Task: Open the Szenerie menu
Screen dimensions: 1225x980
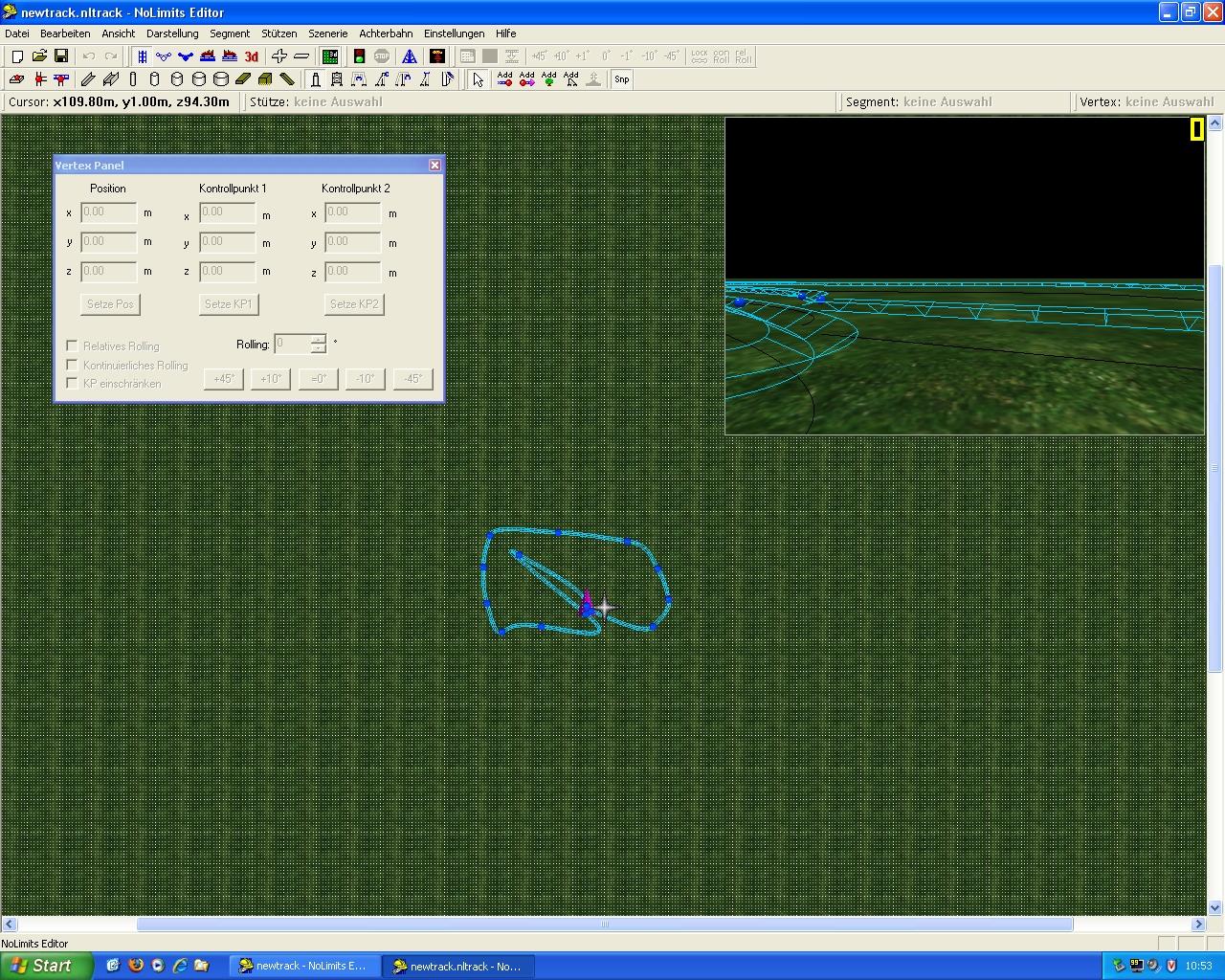Action: coord(328,33)
